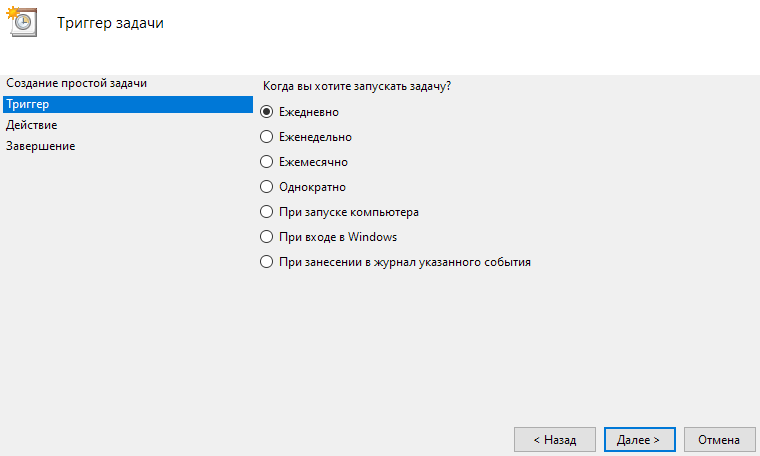
Task: Jump to the Завершение step
Action: point(40,146)
